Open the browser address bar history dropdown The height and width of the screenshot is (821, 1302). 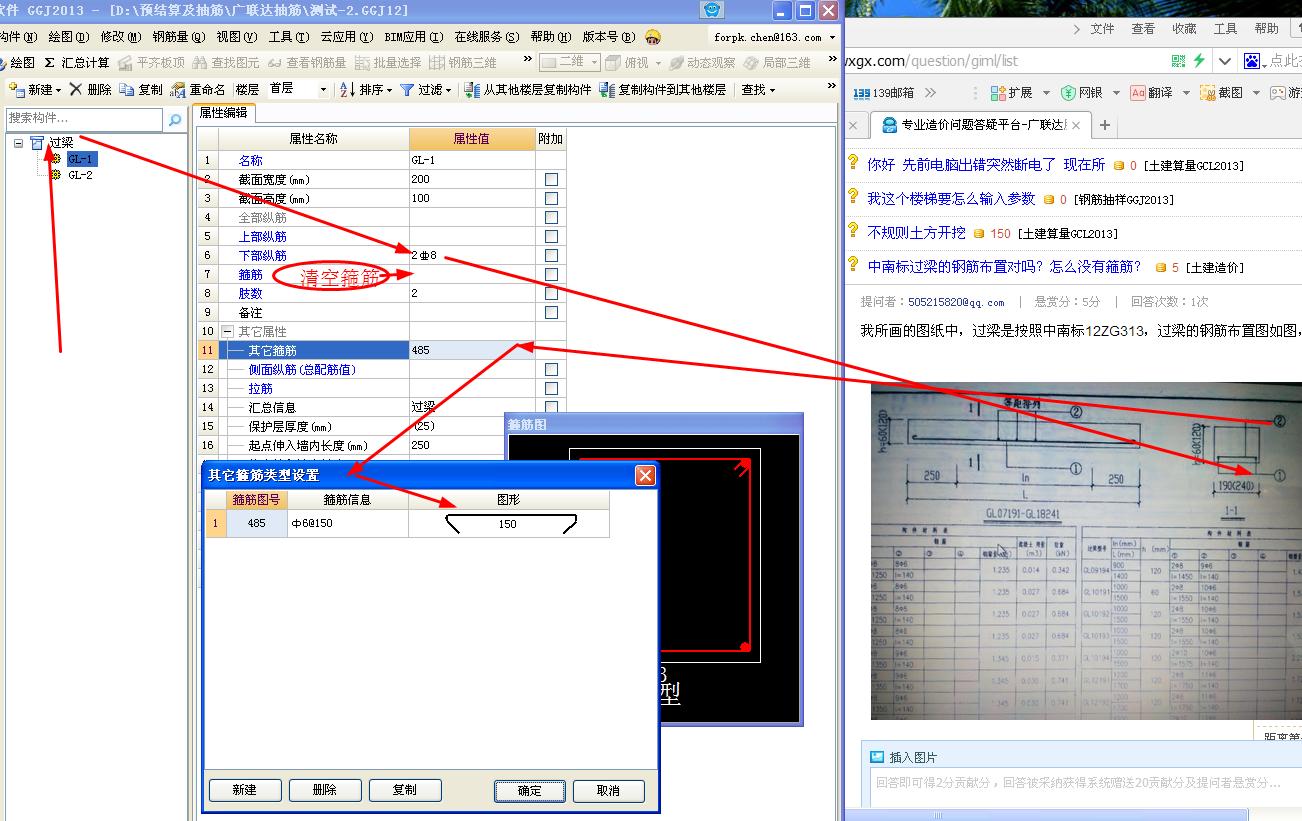pyautogui.click(x=1225, y=61)
